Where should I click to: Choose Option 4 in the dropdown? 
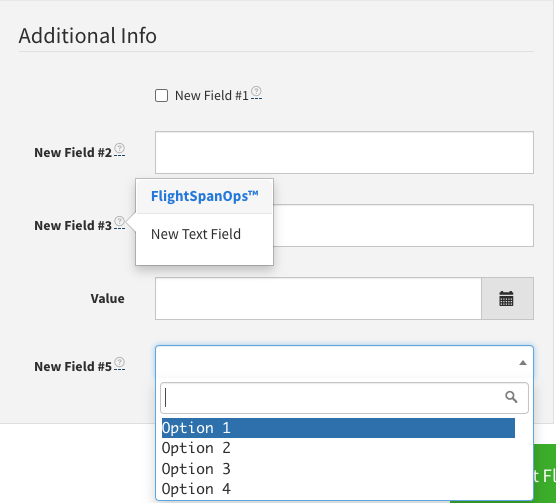338,489
